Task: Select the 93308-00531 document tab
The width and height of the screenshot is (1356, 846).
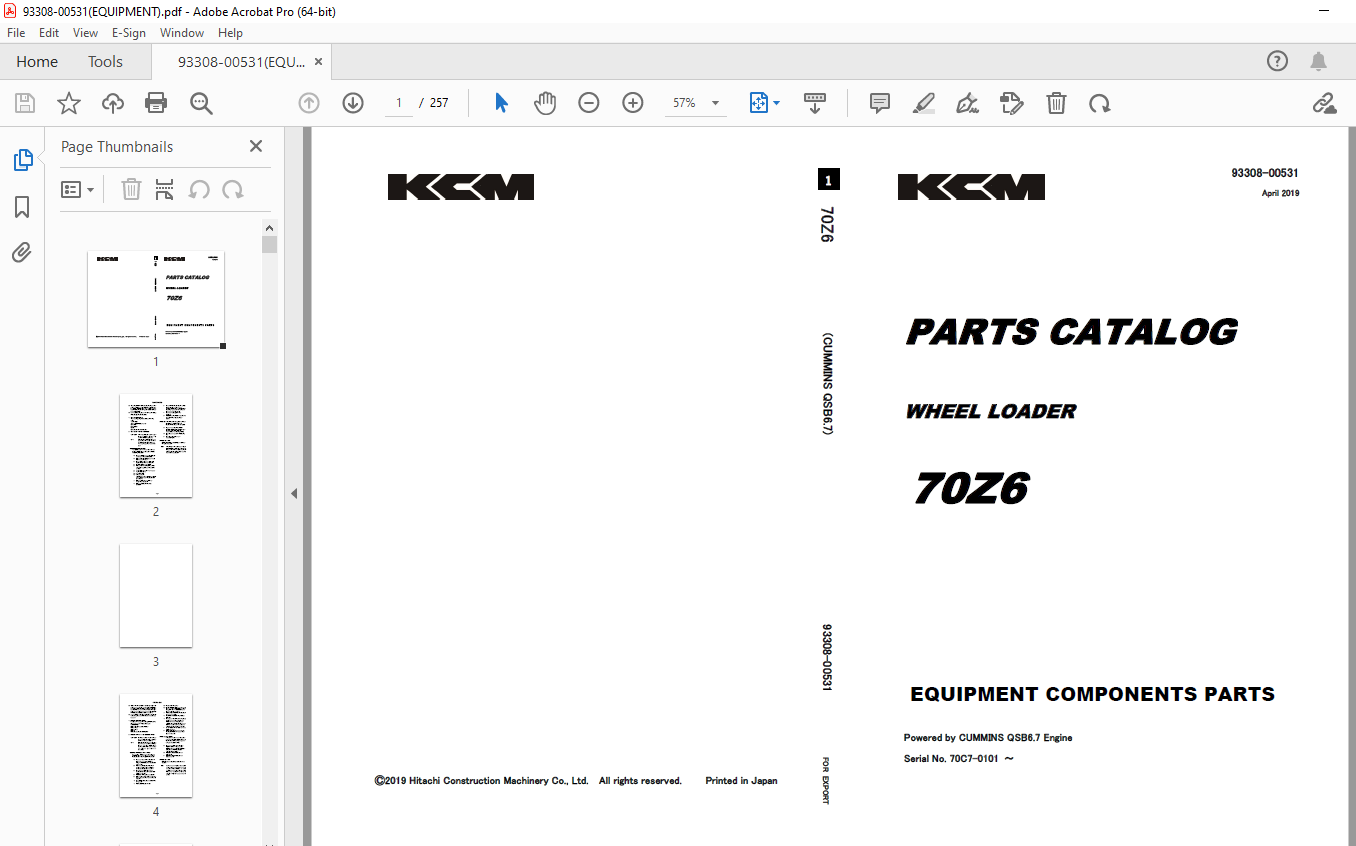Action: coord(241,62)
